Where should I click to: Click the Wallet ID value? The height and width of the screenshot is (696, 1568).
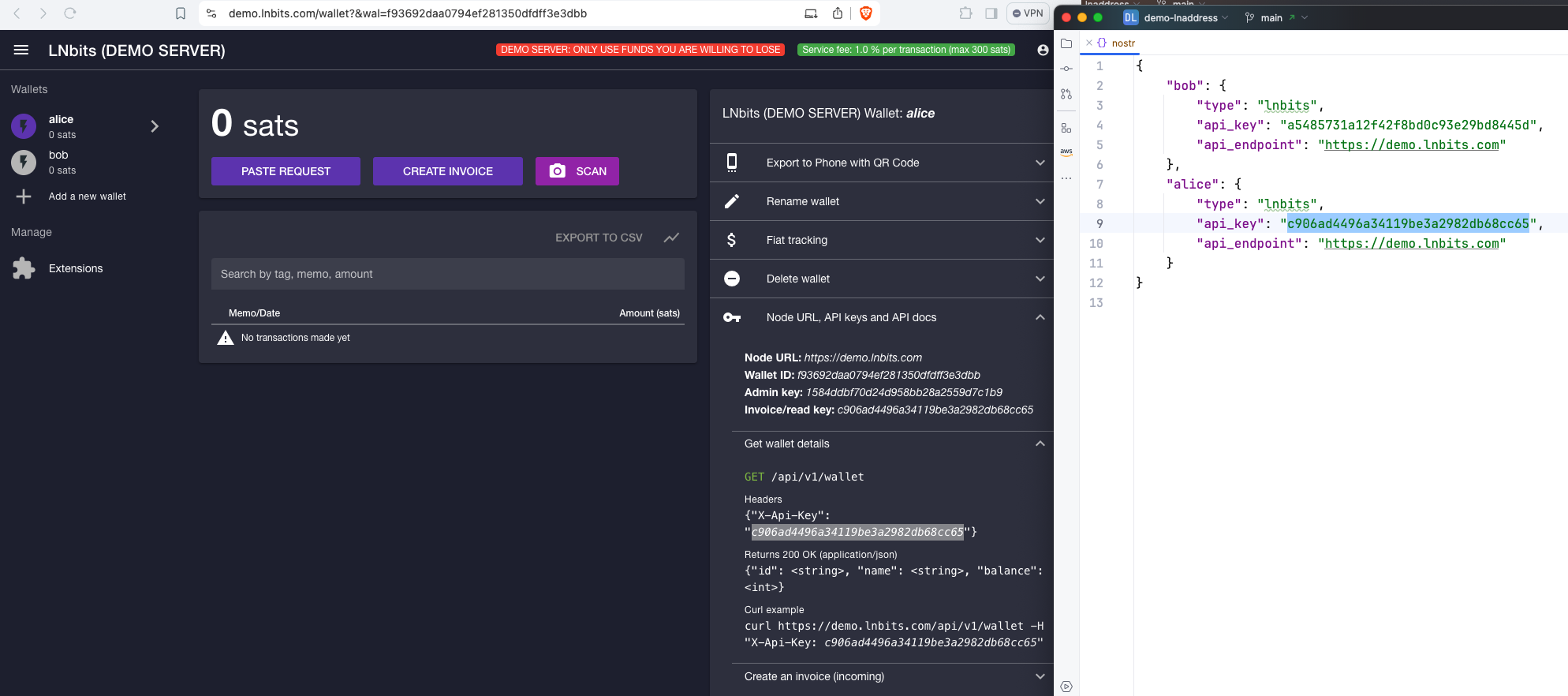889,375
